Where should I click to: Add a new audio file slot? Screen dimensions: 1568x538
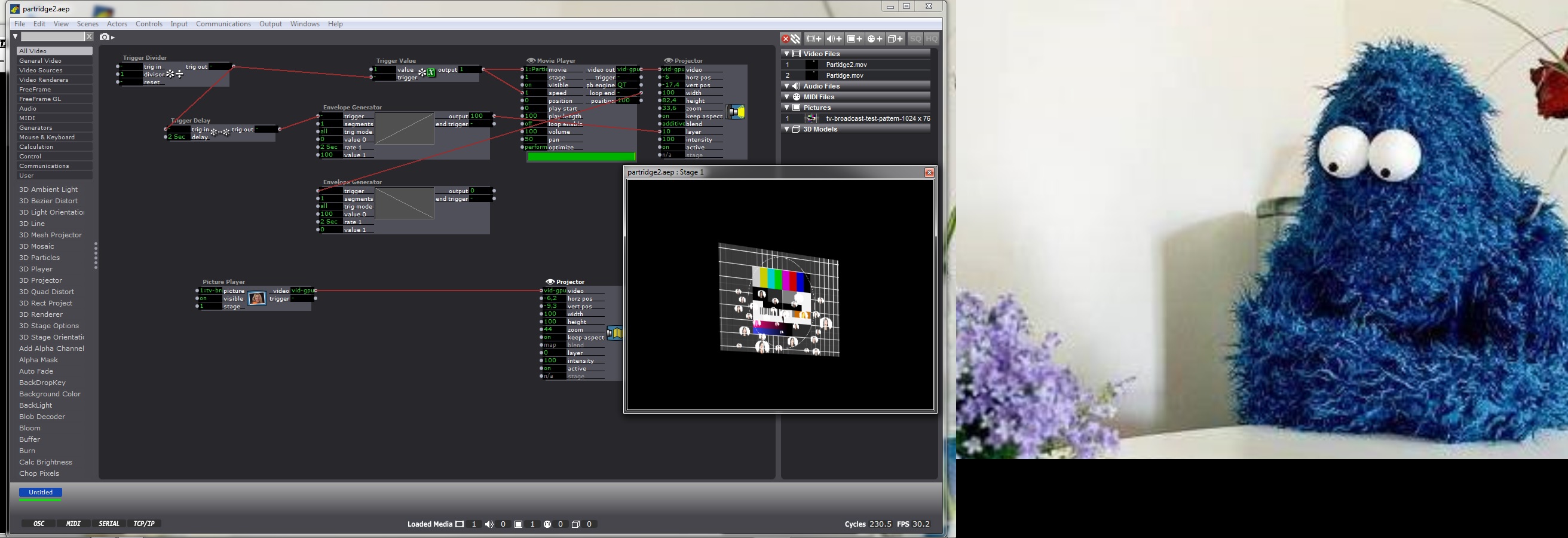834,39
